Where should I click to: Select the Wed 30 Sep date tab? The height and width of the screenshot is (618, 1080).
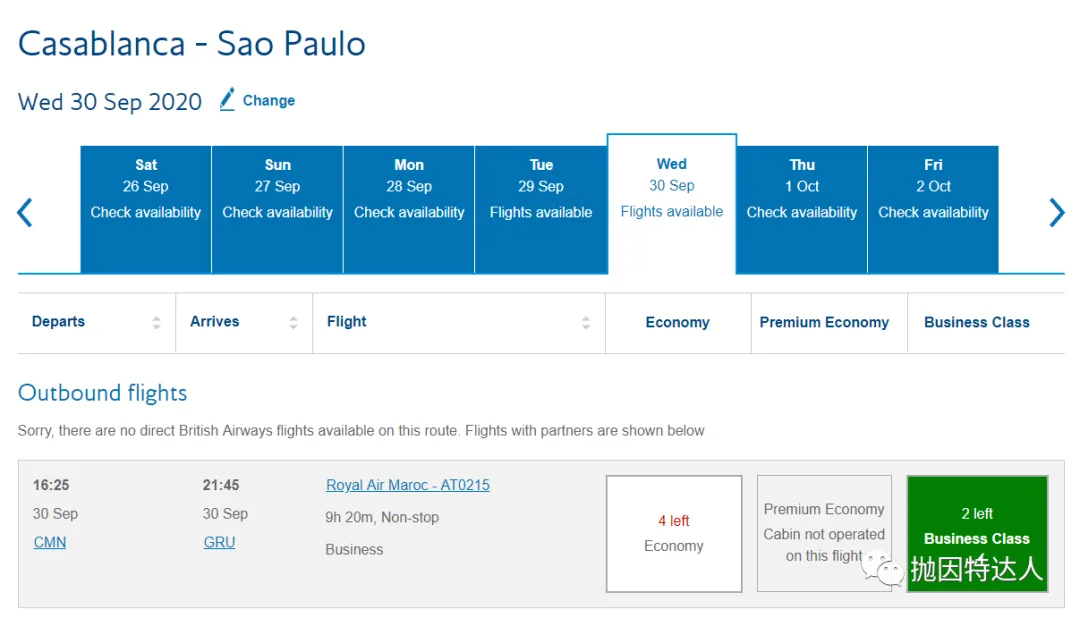point(672,204)
